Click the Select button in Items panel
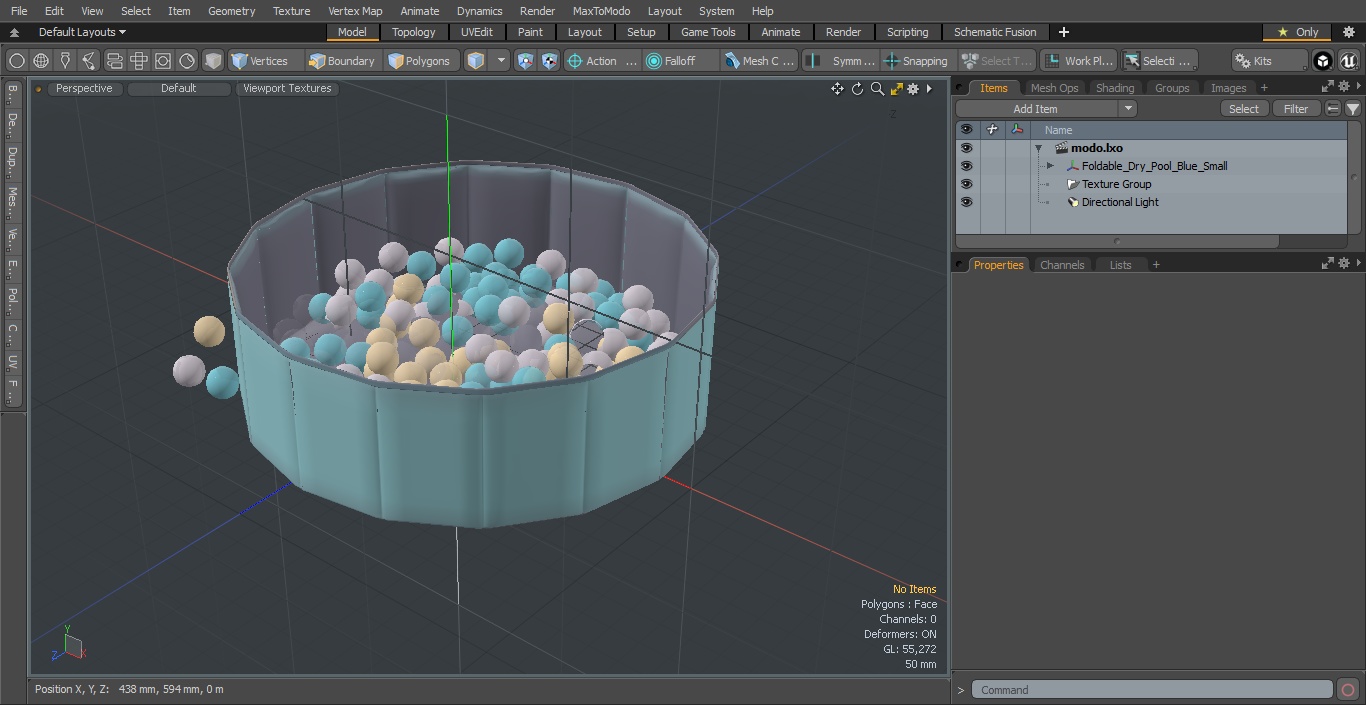1366x705 pixels. point(1244,109)
